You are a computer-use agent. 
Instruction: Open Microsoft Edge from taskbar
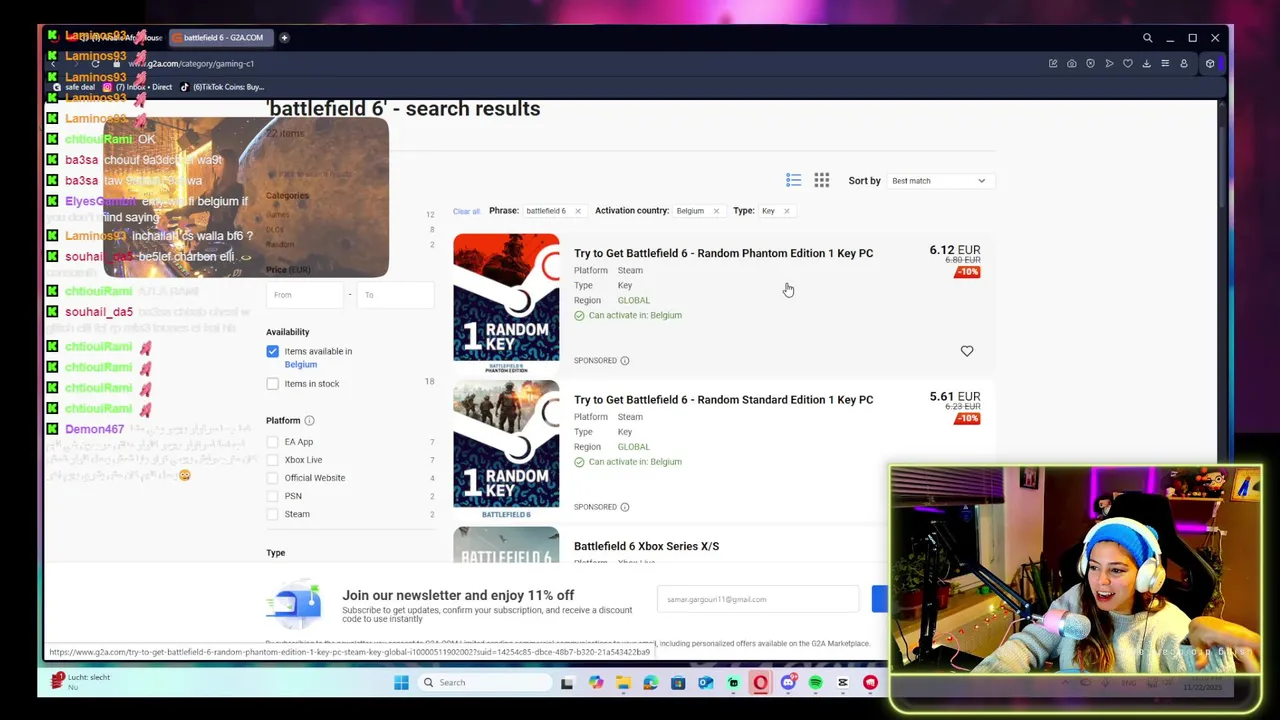651,683
